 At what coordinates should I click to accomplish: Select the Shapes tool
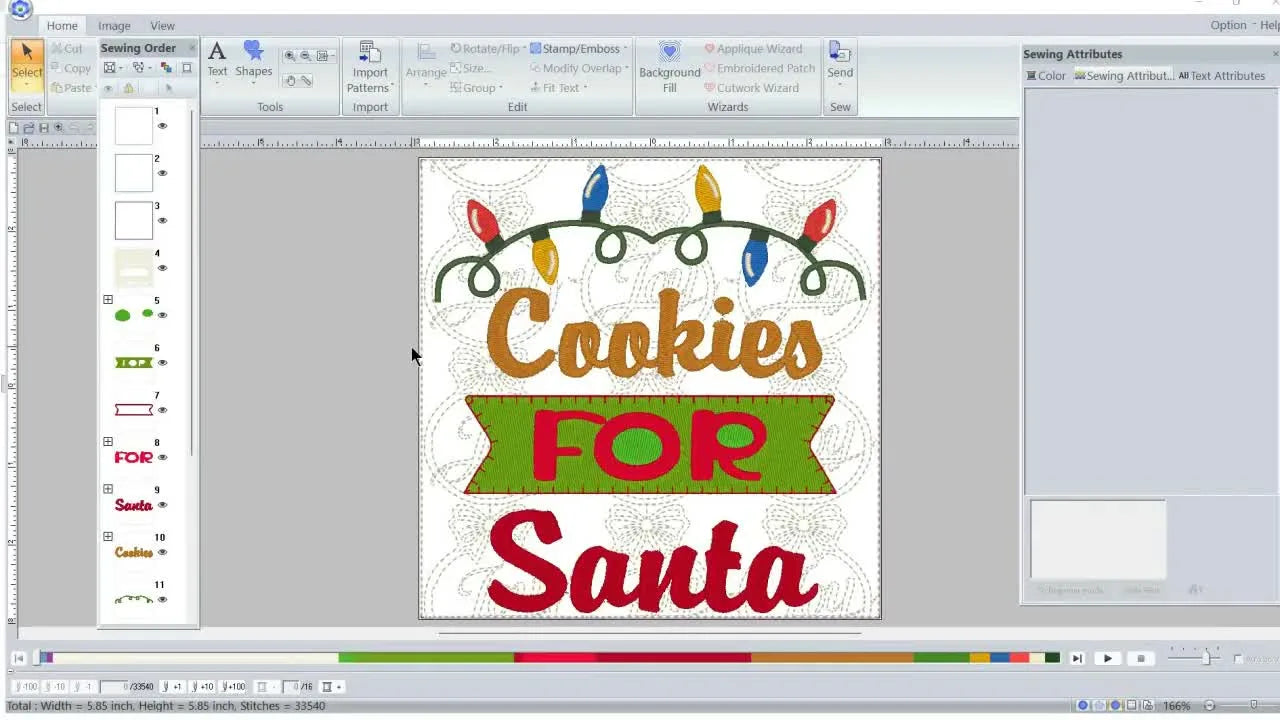pos(254,62)
